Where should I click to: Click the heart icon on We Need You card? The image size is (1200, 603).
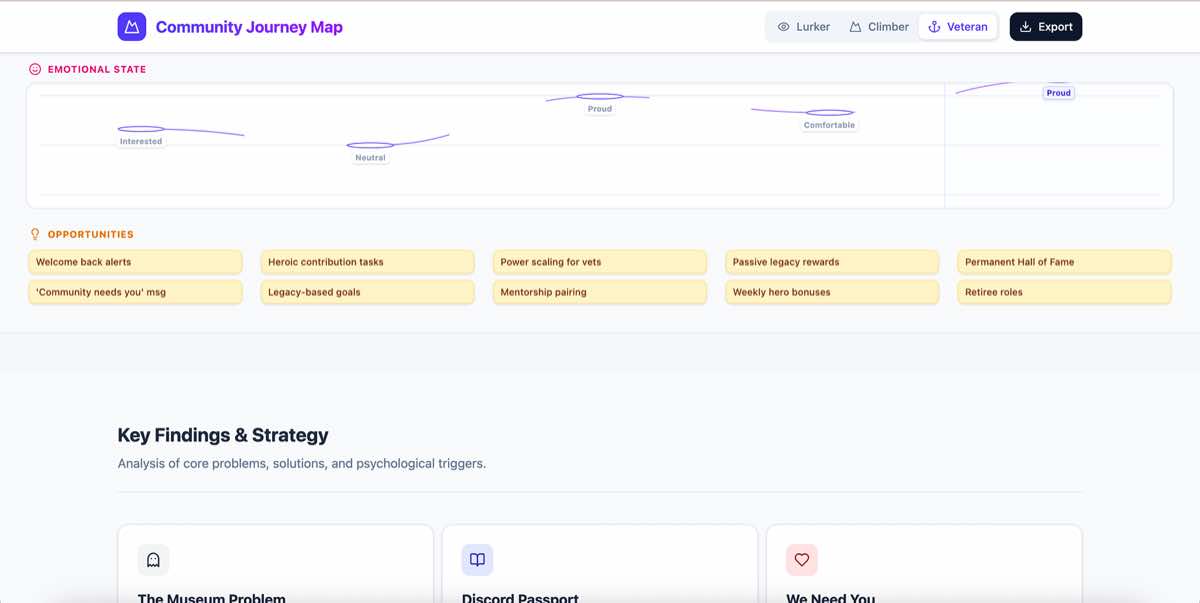click(x=801, y=560)
